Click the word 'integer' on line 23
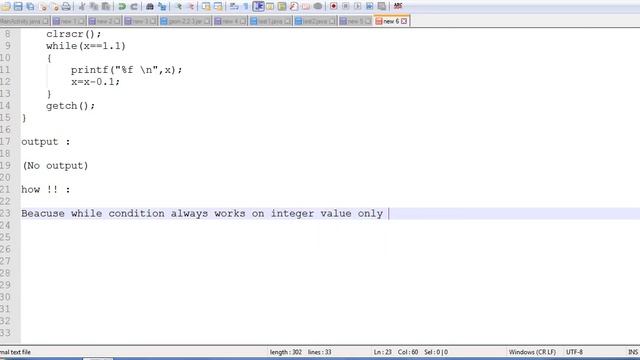 pos(292,213)
